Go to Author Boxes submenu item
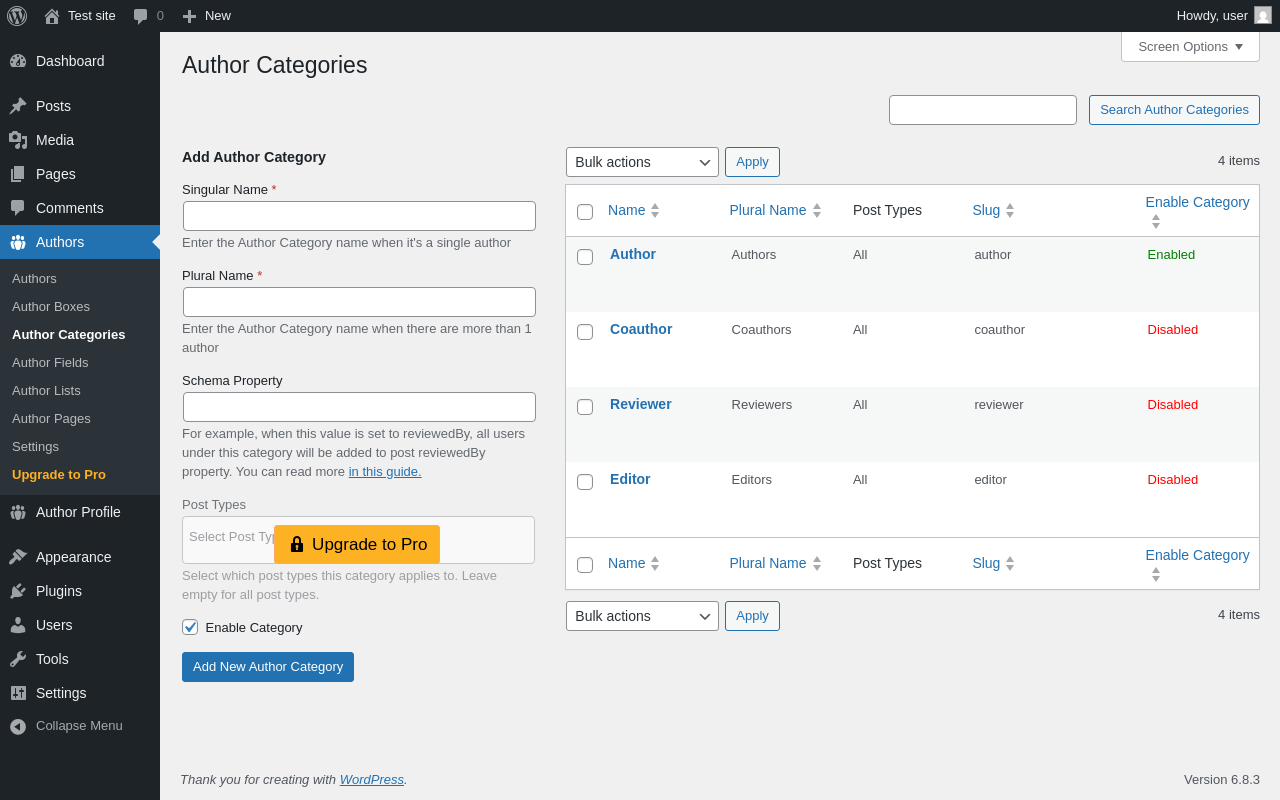Image resolution: width=1280 pixels, height=800 pixels. [51, 306]
